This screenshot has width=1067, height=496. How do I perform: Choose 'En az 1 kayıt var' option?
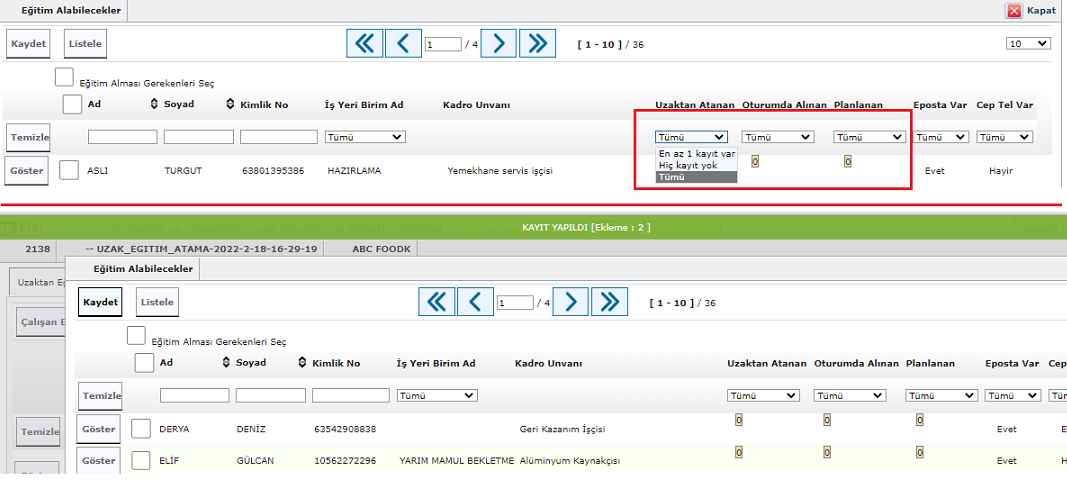[x=696, y=154]
